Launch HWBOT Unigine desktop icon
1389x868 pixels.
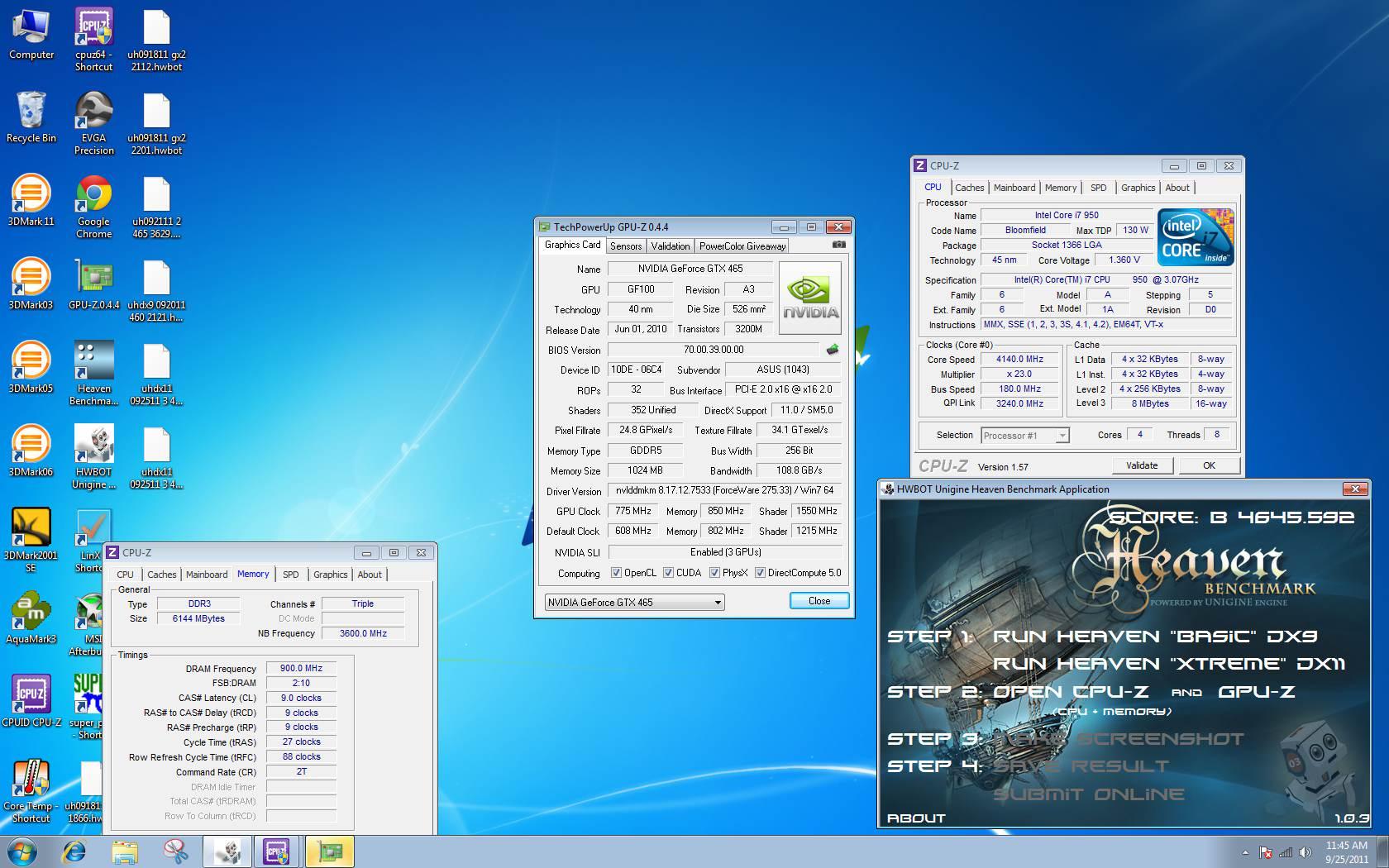point(93,457)
